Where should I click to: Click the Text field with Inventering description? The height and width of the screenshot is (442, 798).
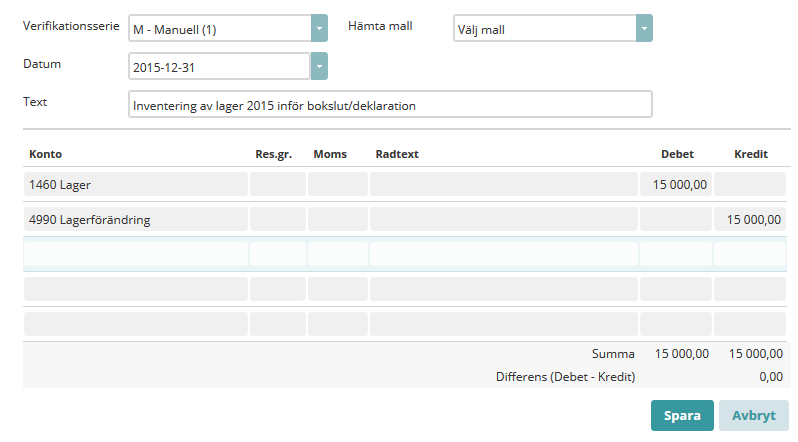click(x=390, y=104)
